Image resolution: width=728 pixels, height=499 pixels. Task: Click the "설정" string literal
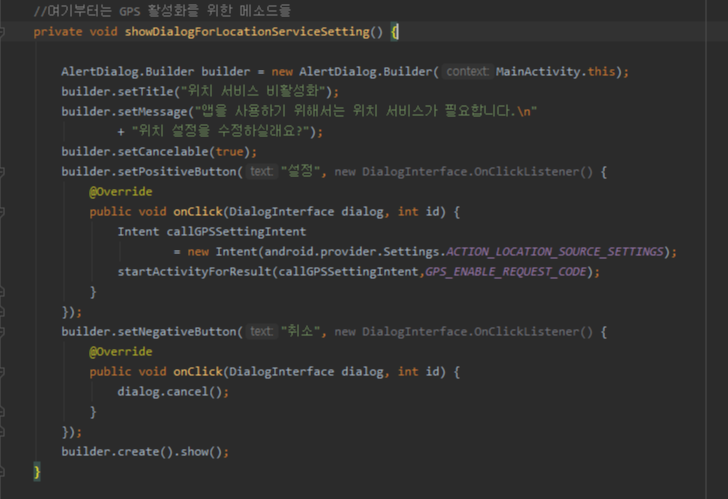(x=300, y=171)
